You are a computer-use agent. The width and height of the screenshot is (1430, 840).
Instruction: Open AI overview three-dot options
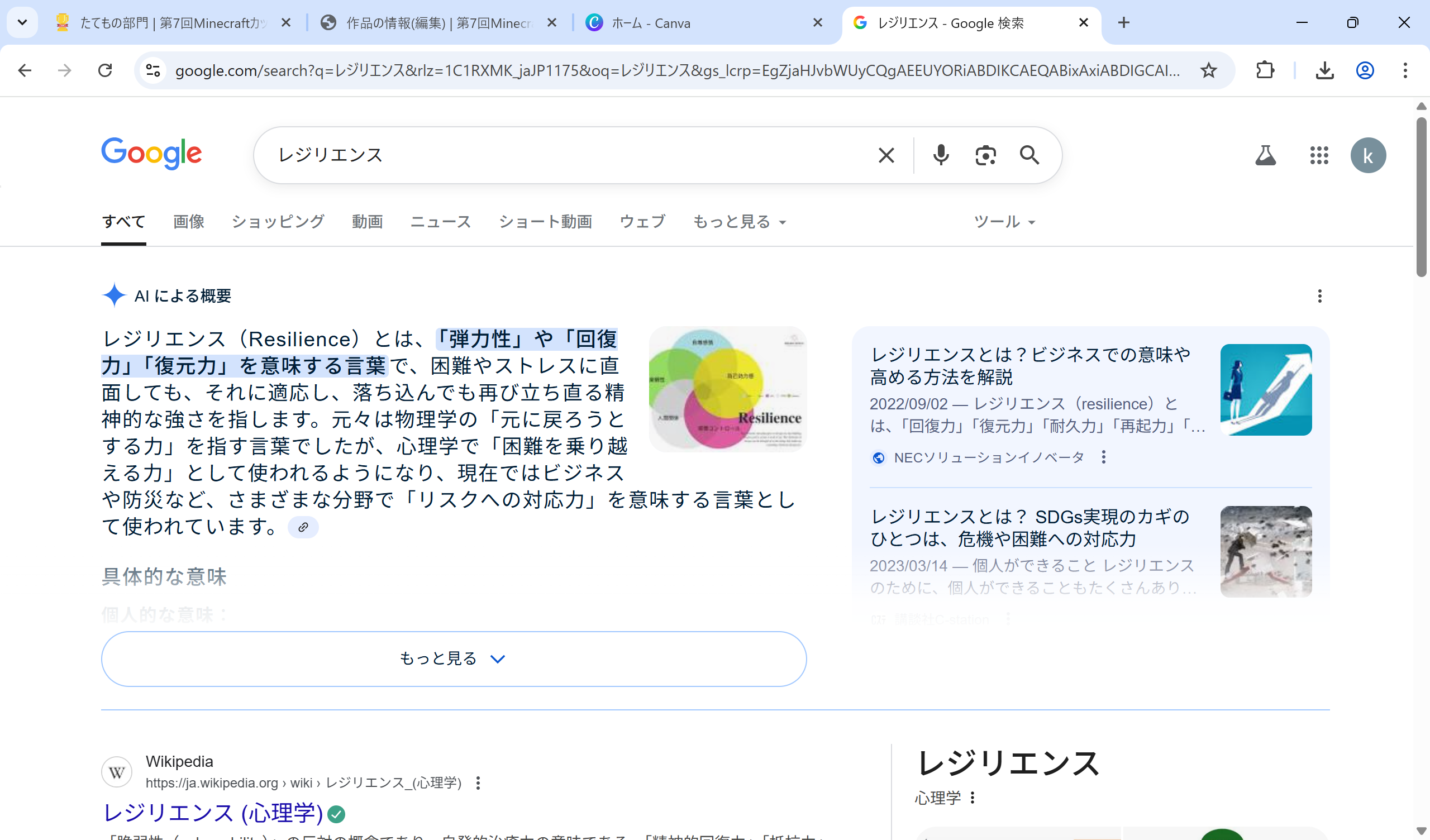pos(1320,295)
